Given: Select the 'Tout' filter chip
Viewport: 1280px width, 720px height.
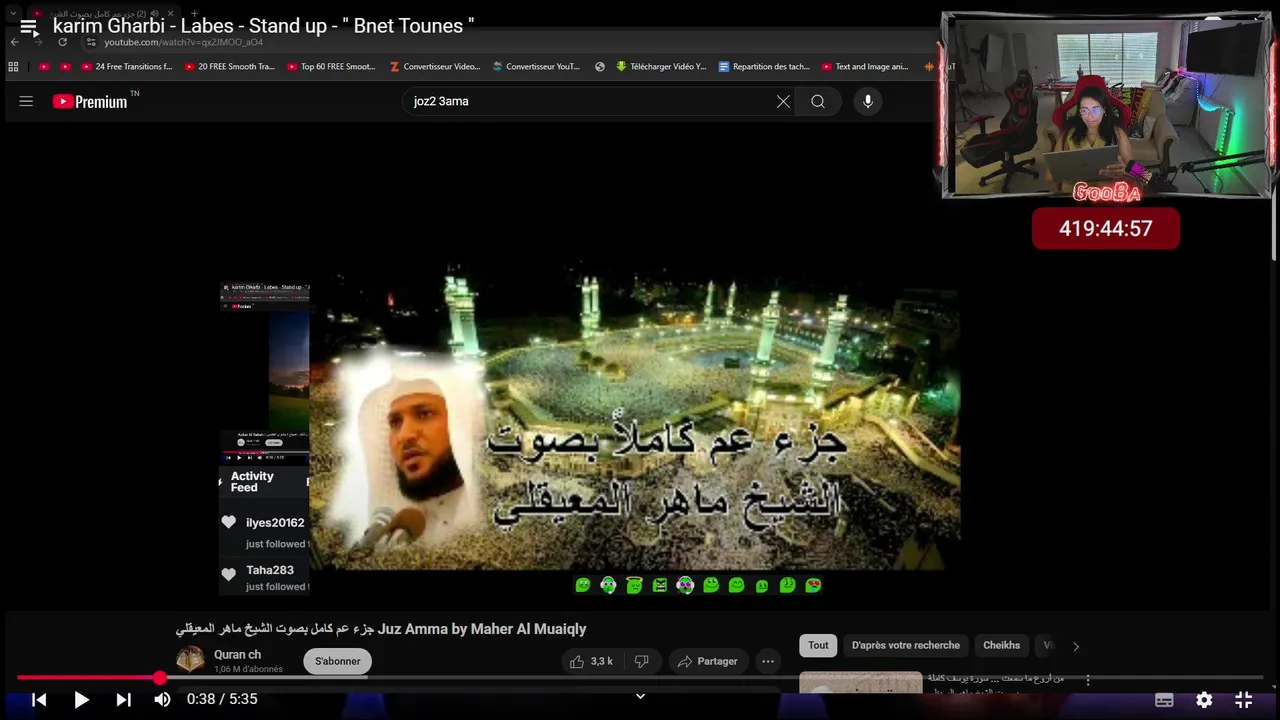Looking at the screenshot, I should pos(818,645).
